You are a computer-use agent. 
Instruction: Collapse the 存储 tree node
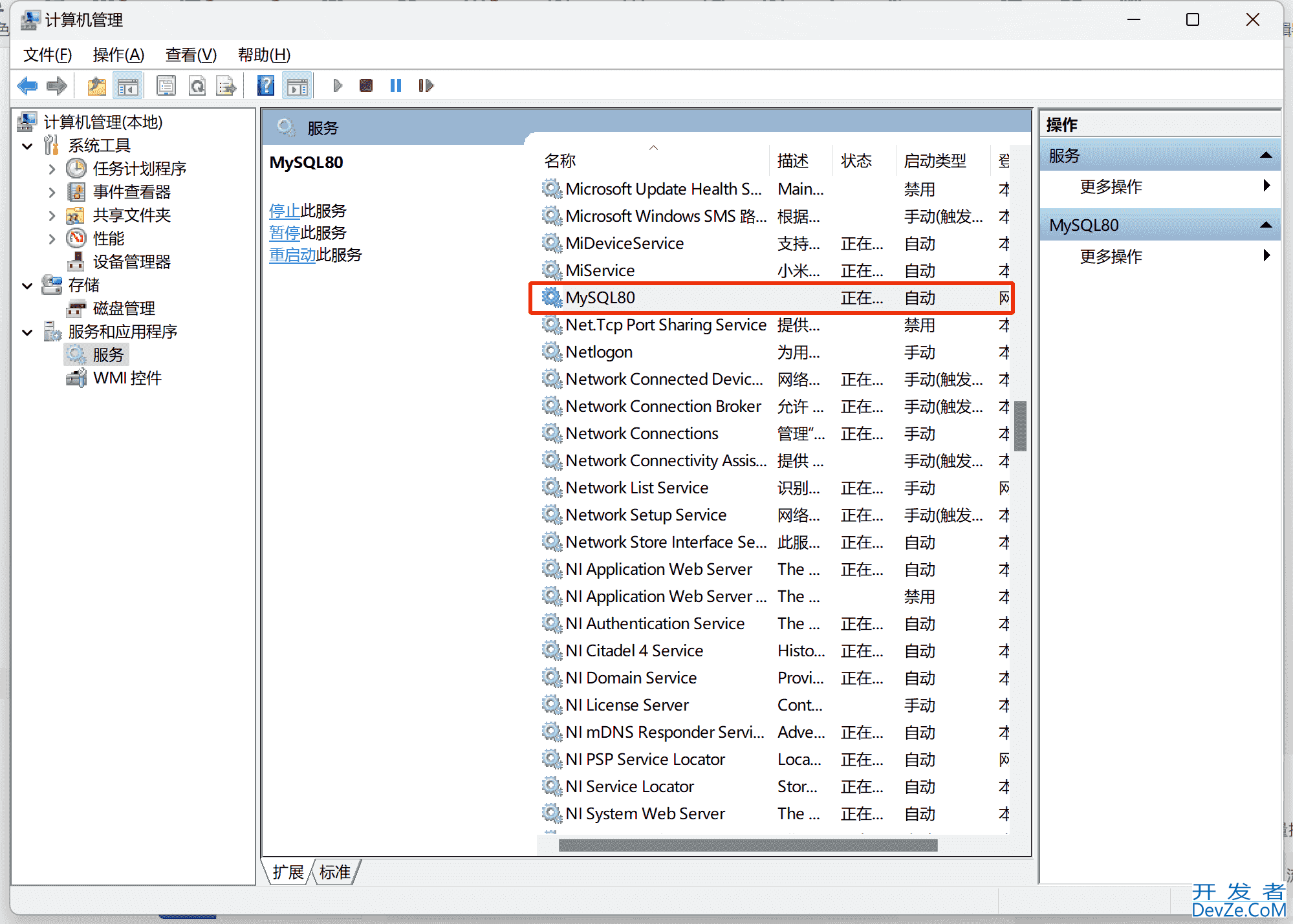click(x=27, y=286)
